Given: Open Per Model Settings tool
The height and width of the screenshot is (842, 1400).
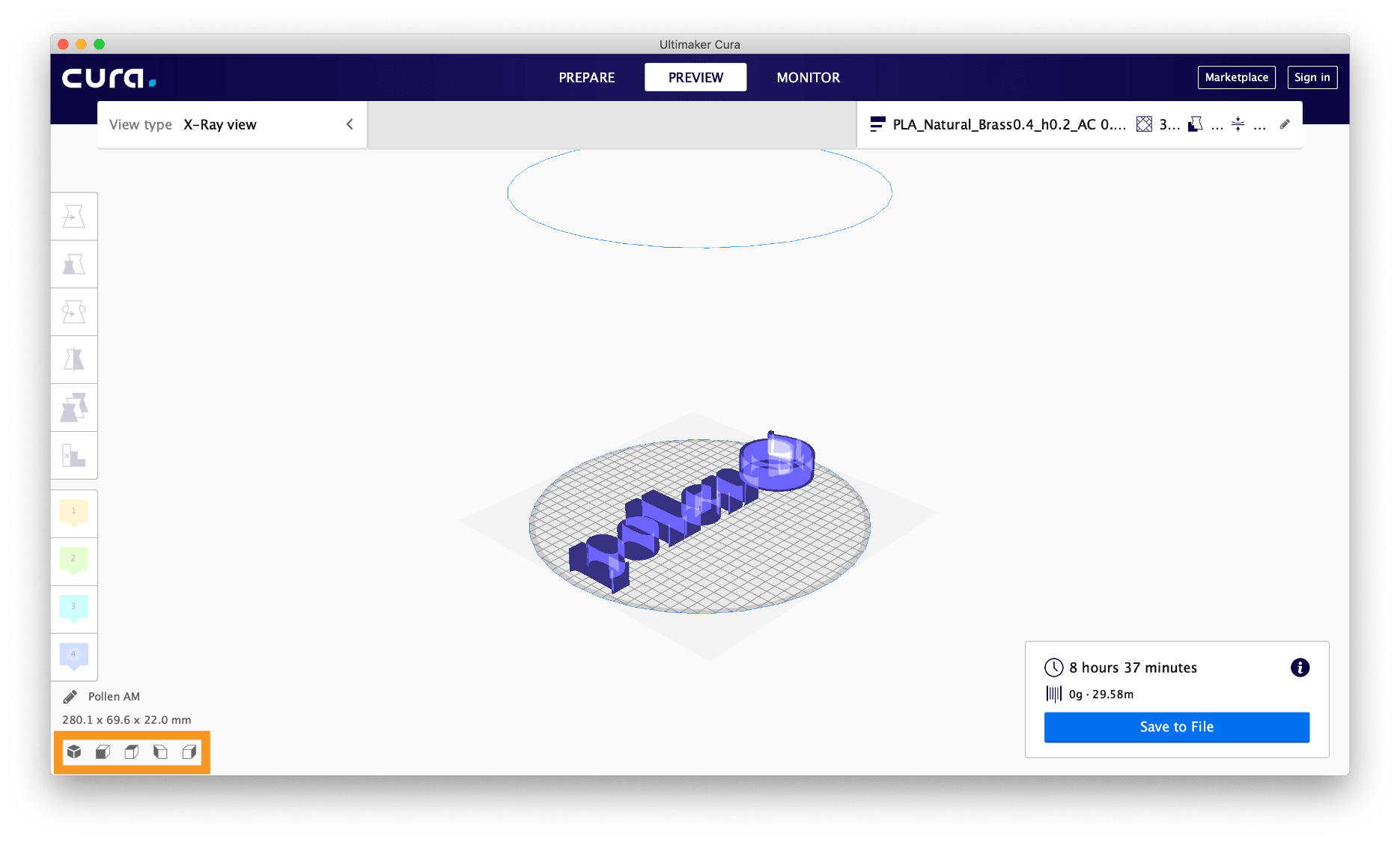Looking at the screenshot, I should (x=74, y=408).
